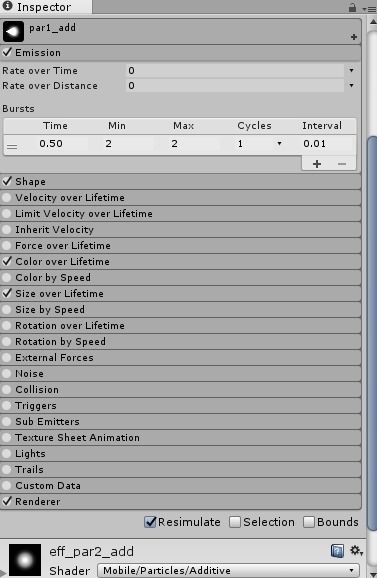Grab the burst row reorder handle
This screenshot has width=377, height=578.
pos(12,146)
